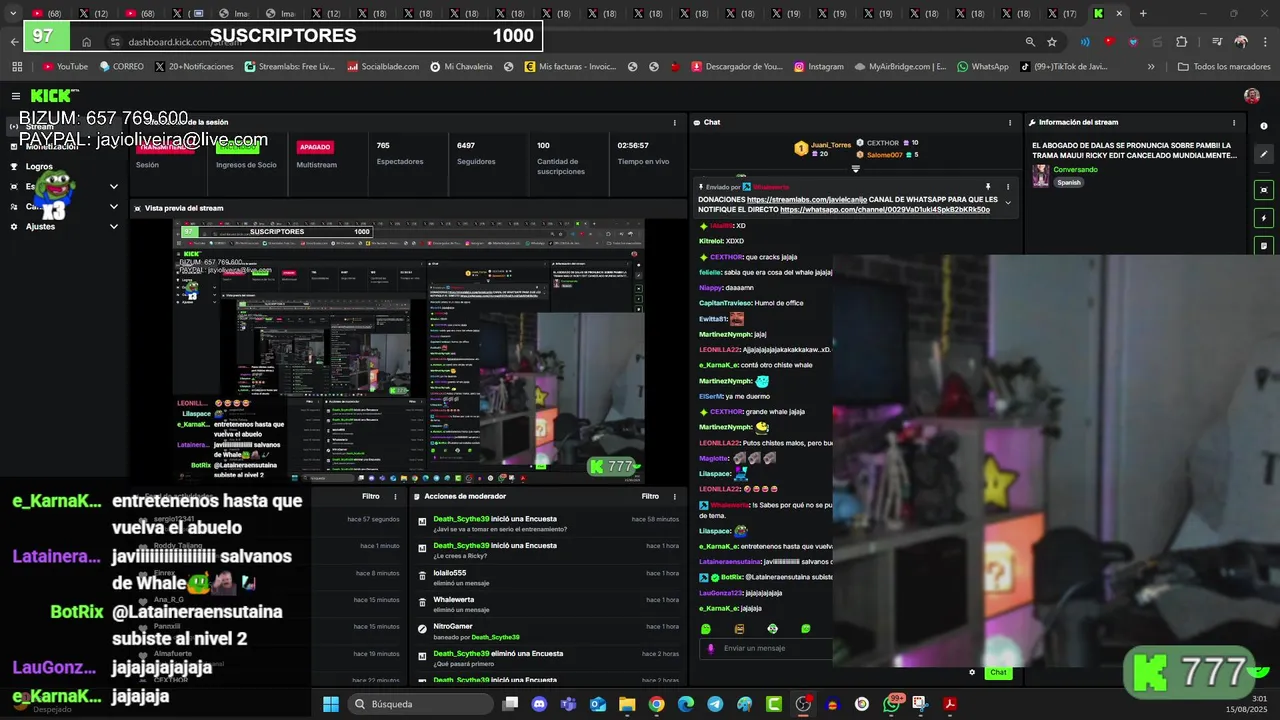1280x720 pixels.
Task: Click Death_Scythe39 in the first moderator action
Action: point(461,519)
